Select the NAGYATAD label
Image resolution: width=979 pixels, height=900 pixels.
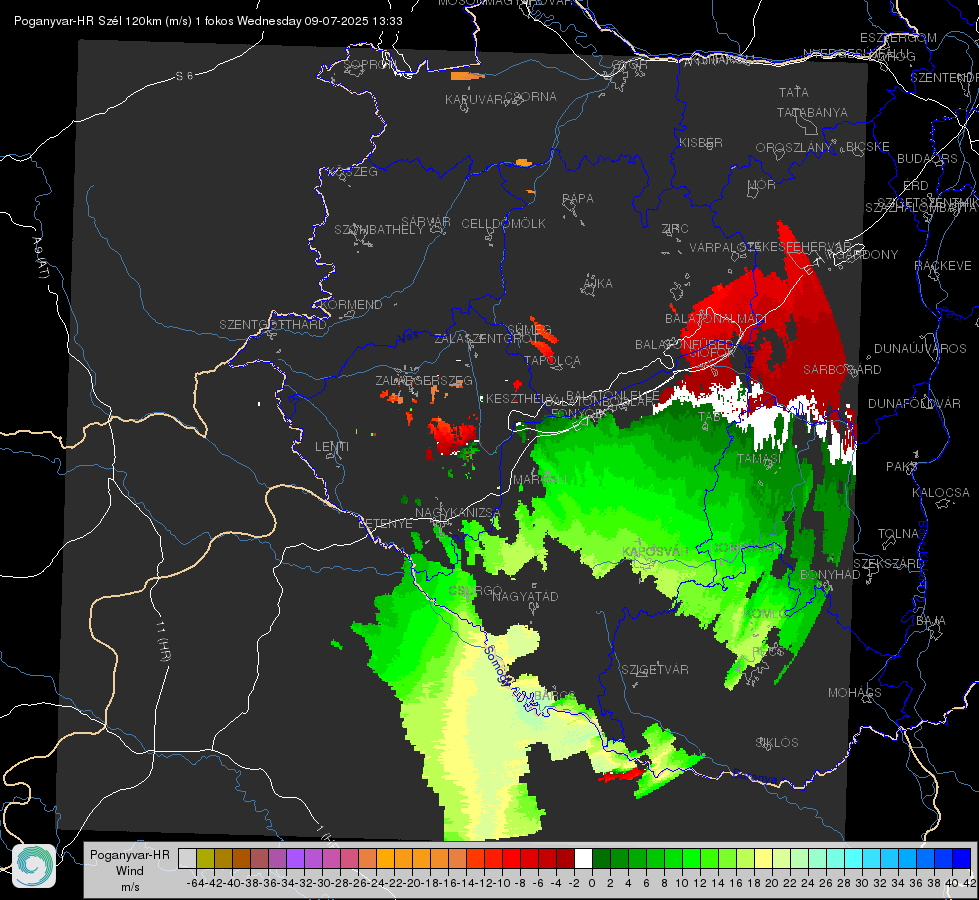(525, 596)
